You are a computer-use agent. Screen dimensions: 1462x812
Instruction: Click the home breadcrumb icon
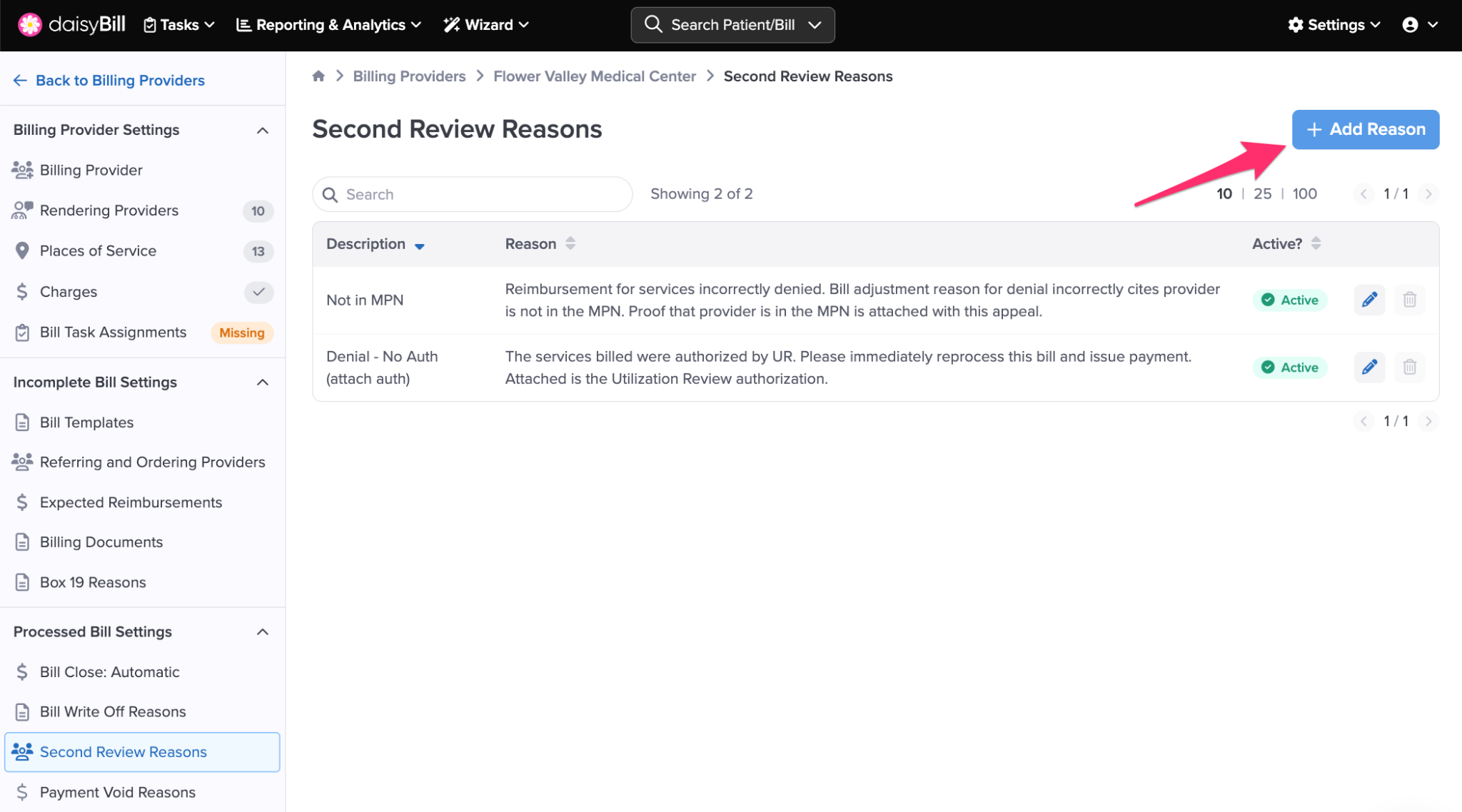pos(318,76)
